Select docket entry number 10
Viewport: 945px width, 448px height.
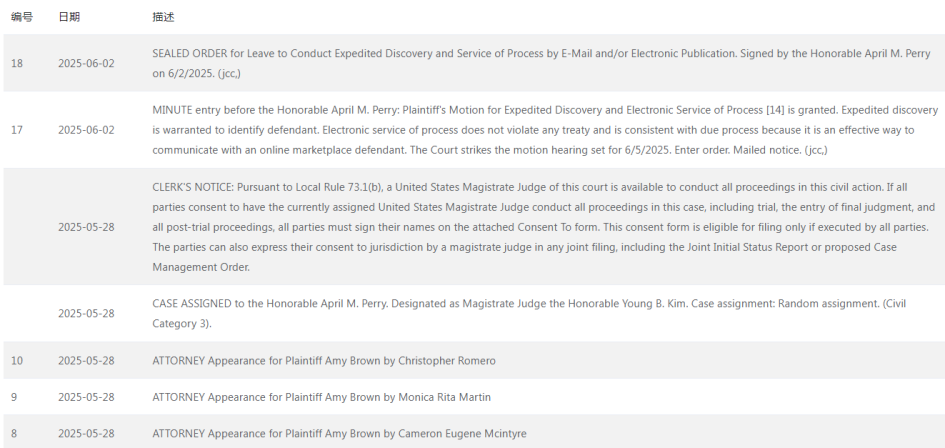pyautogui.click(x=17, y=361)
